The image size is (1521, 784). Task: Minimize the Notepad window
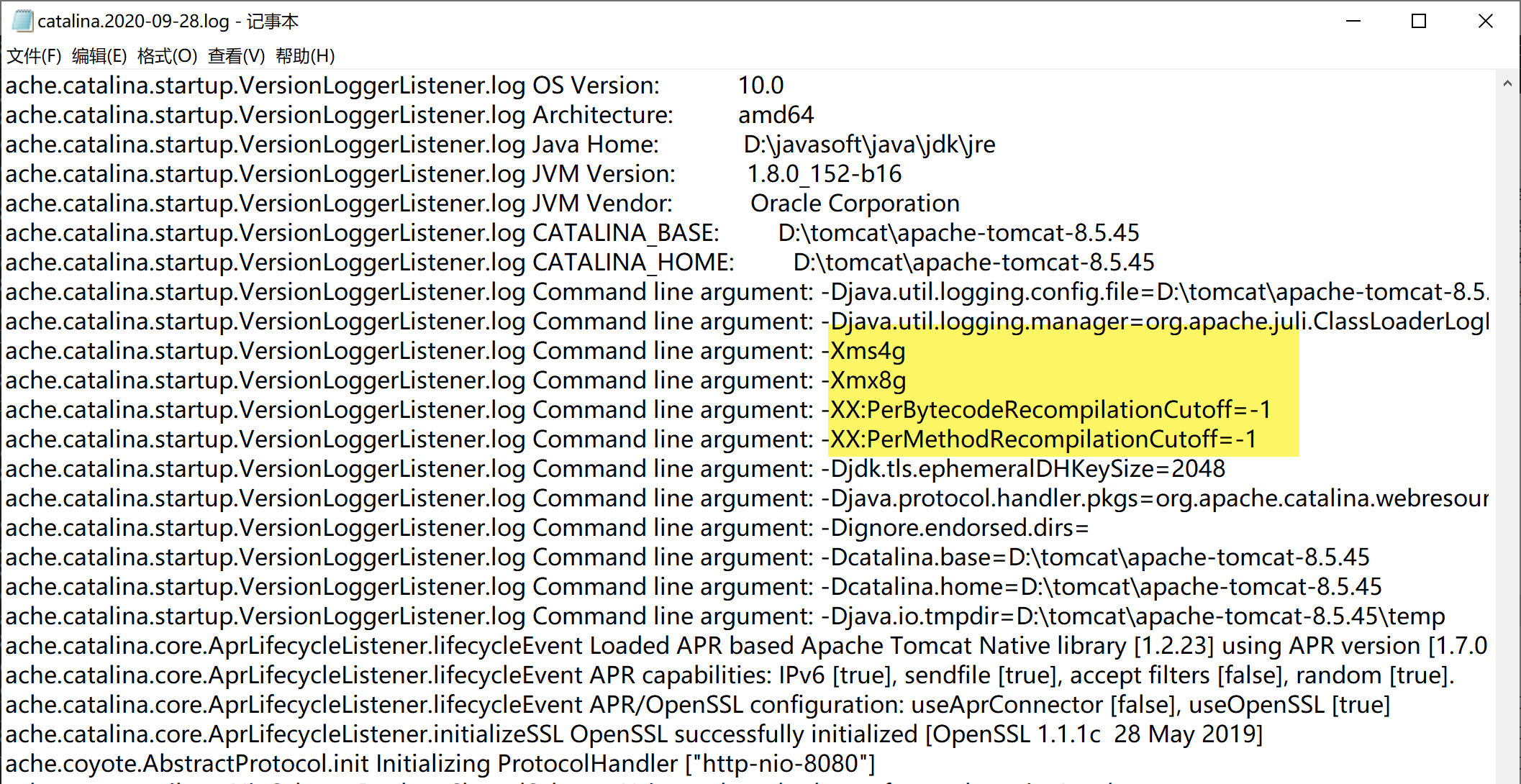tap(1353, 22)
